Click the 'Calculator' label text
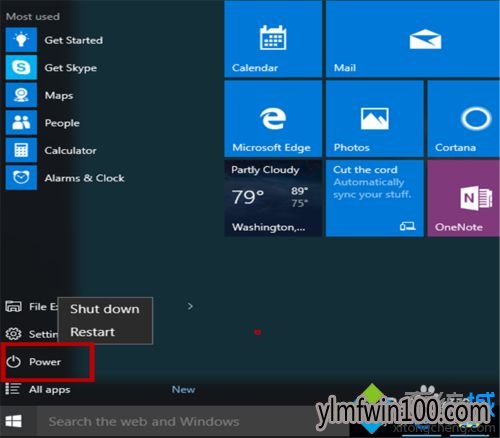500x438 pixels. click(x=70, y=151)
